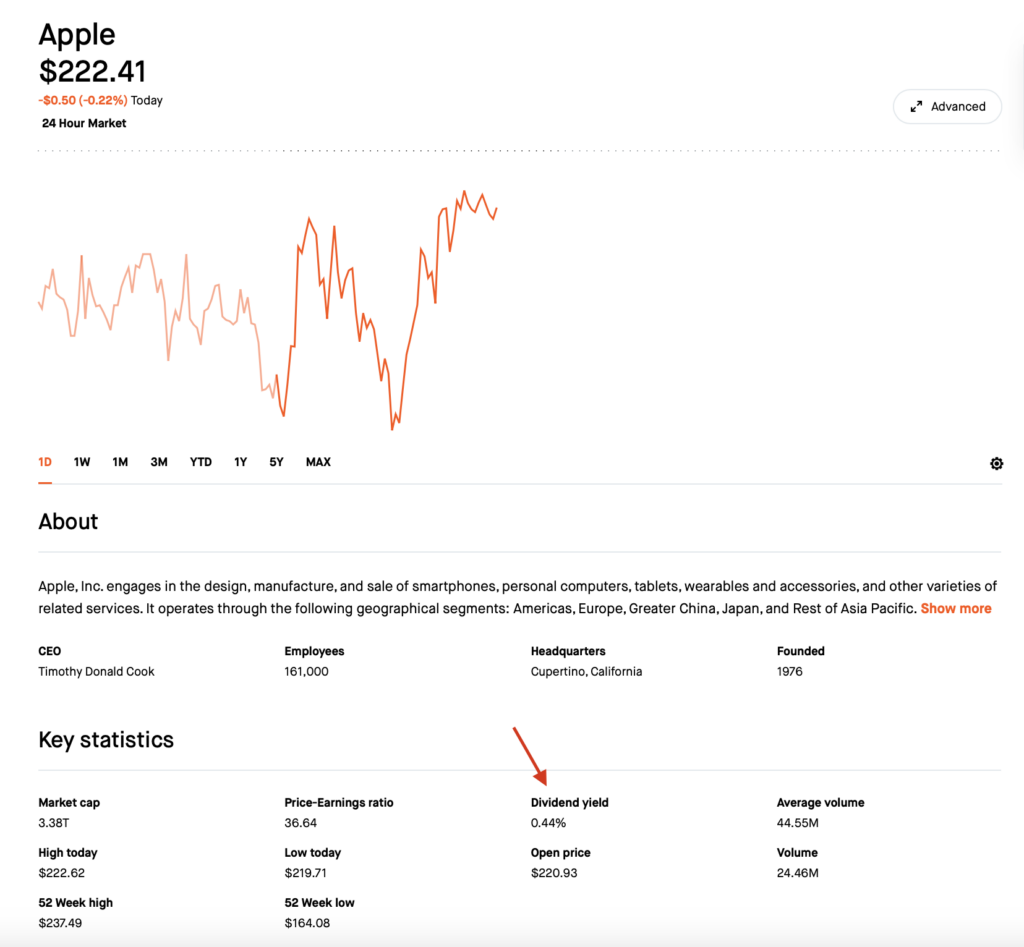The image size is (1024, 947).
Task: Switch to the 1W chart range
Action: point(82,462)
